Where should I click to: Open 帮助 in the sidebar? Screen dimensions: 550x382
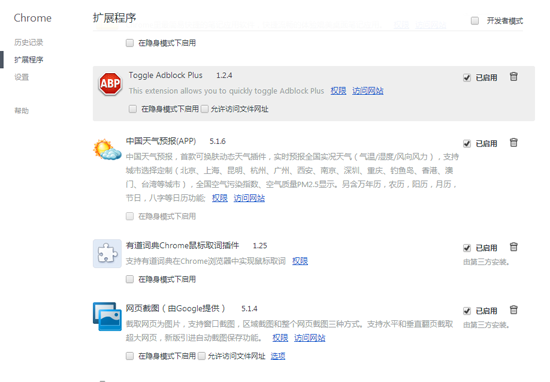coord(21,111)
